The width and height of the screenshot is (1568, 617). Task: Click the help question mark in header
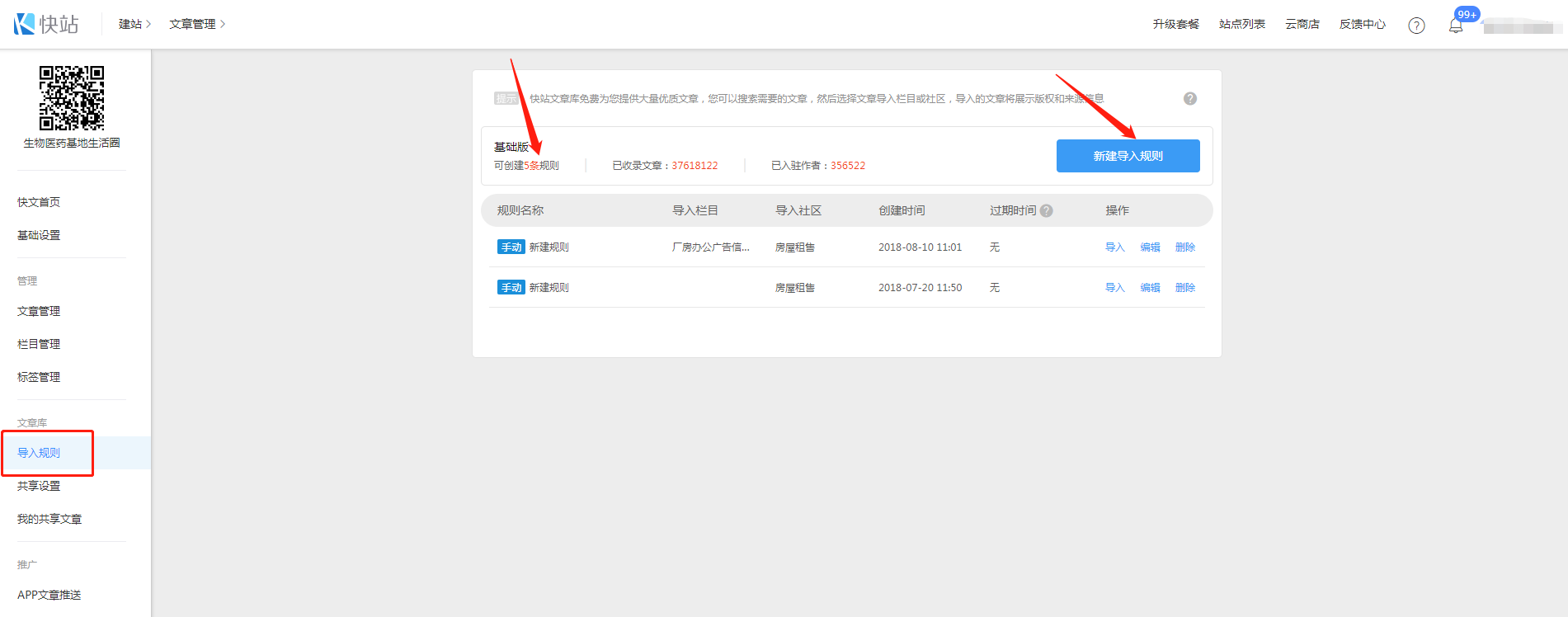[x=1416, y=26]
